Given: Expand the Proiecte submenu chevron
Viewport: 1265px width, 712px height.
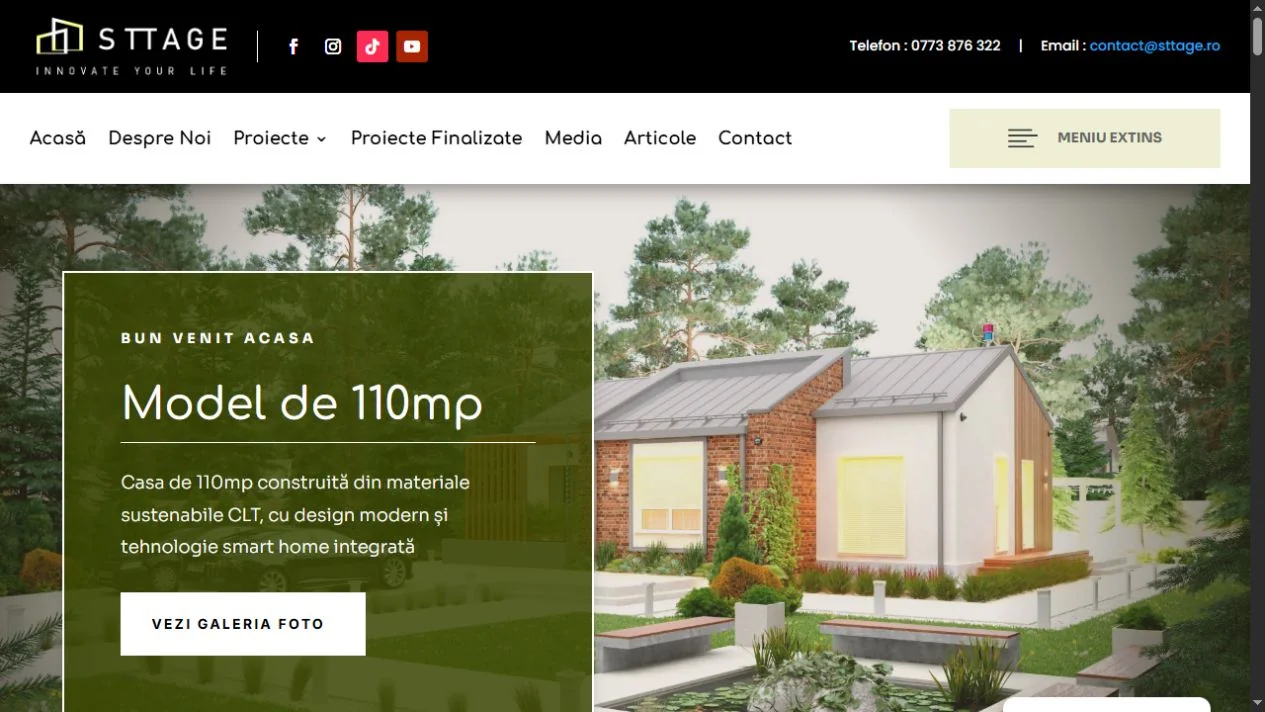Looking at the screenshot, I should tap(322, 139).
